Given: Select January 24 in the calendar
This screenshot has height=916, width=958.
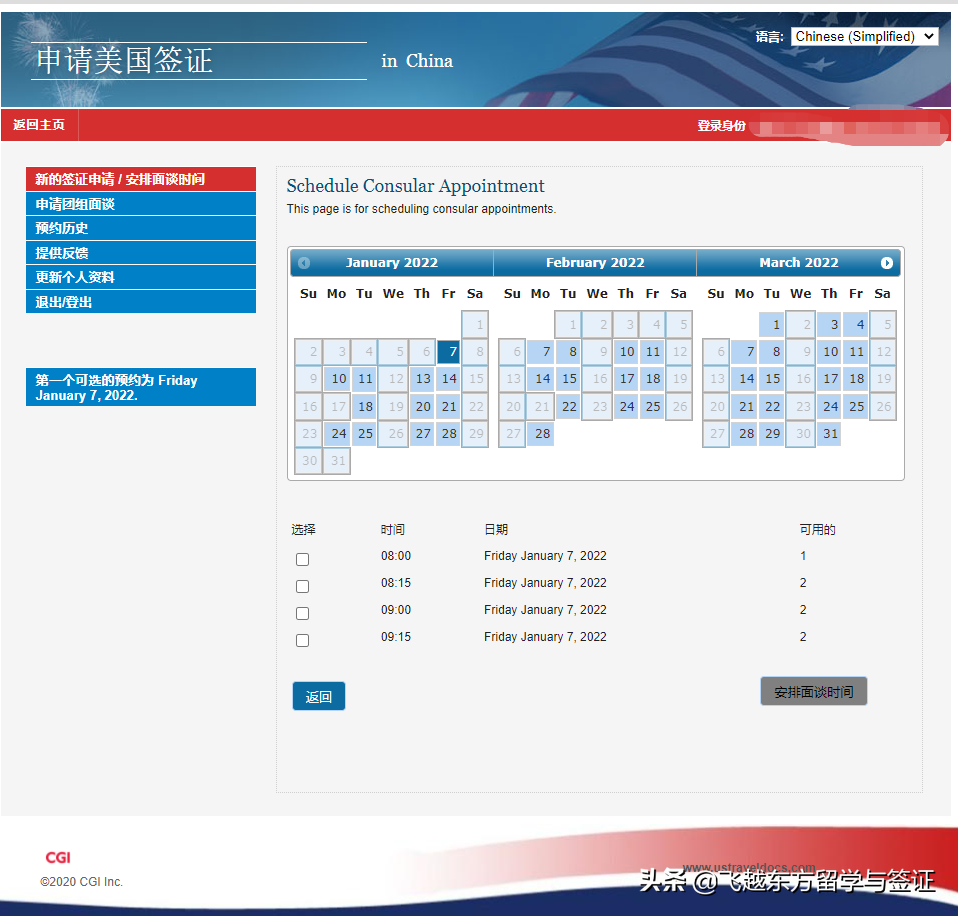Looking at the screenshot, I should (x=337, y=433).
